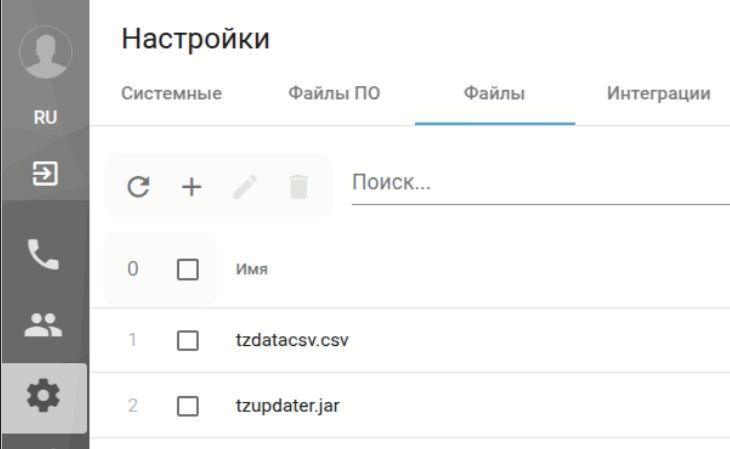Open the users group sidebar section
Image resolution: width=730 pixels, height=449 pixels.
point(44,324)
